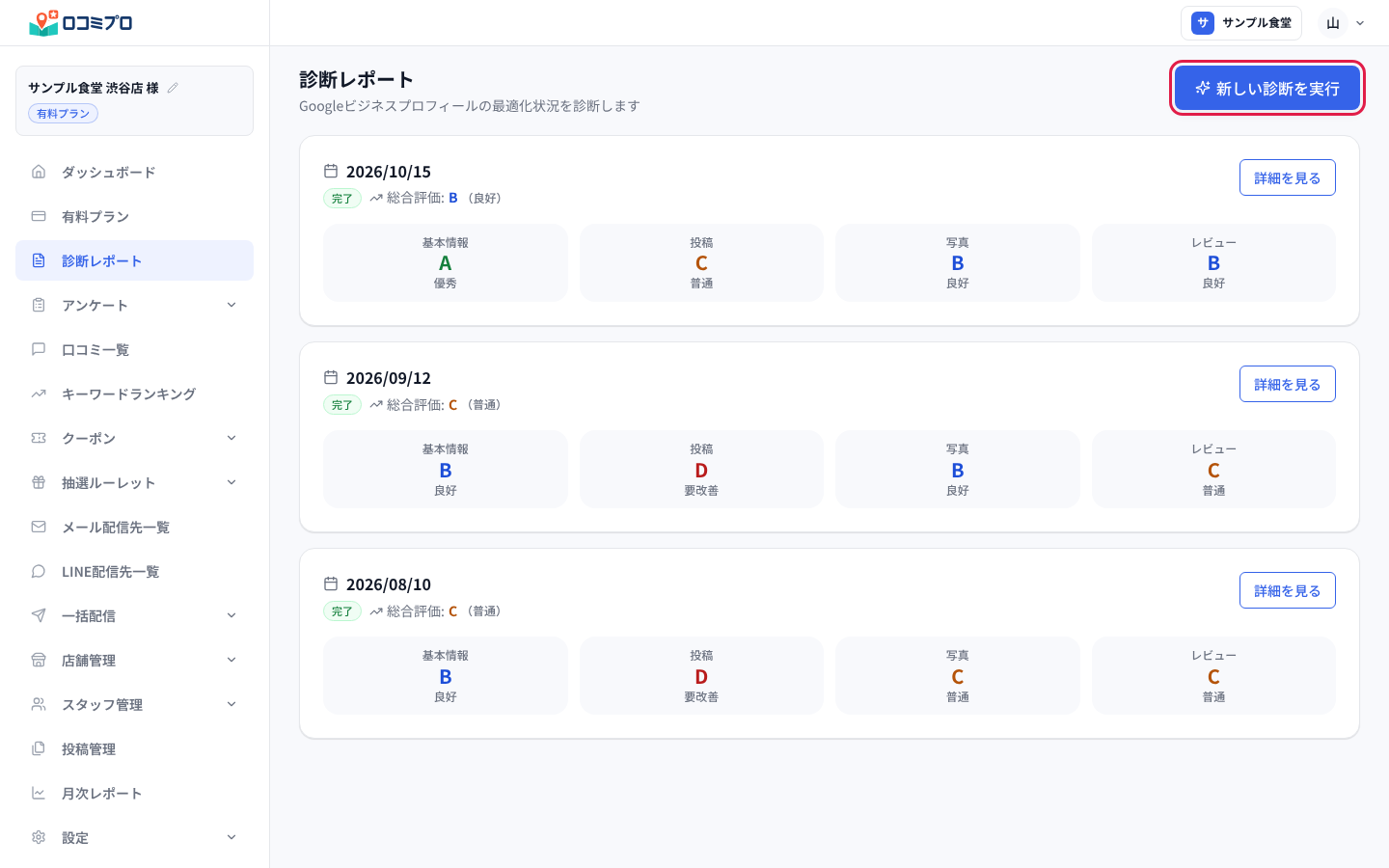This screenshot has height=868, width=1389.
Task: Click the メール配信先一覧 envelope icon
Action: [x=39, y=527]
